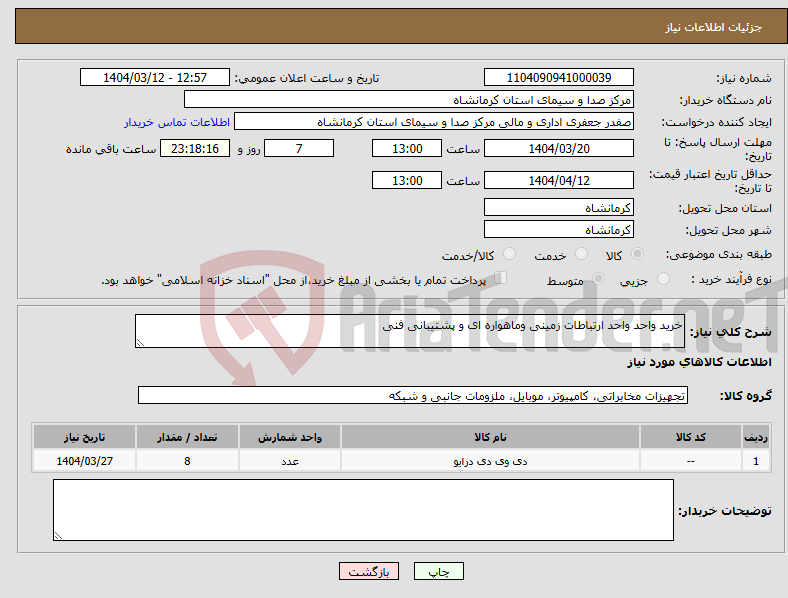Click the استان محل تحویل label

pos(725,208)
